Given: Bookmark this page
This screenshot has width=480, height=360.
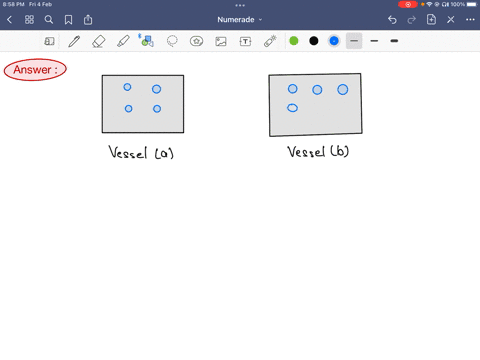Looking at the screenshot, I should point(68,20).
